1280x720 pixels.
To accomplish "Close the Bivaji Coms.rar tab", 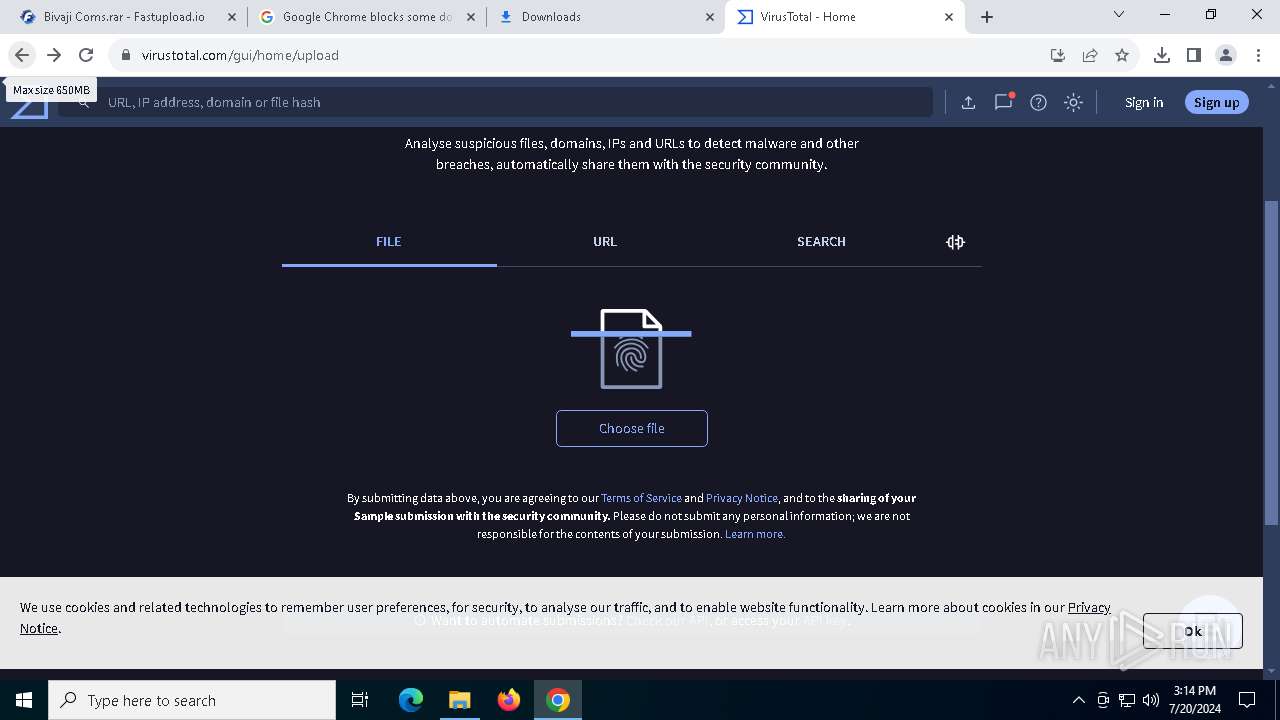I will 232,17.
